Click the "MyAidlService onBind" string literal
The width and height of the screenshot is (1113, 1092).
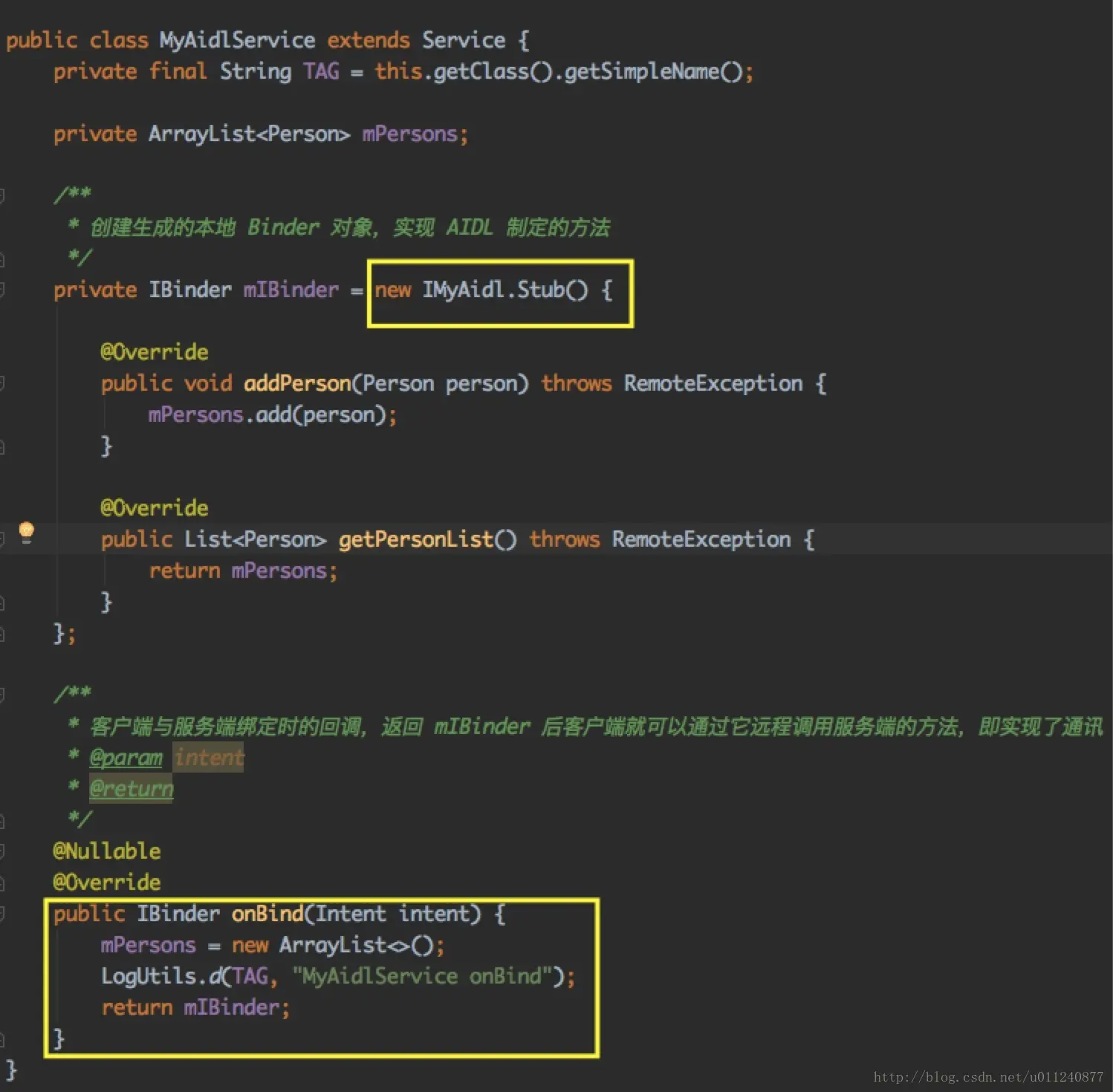(422, 976)
